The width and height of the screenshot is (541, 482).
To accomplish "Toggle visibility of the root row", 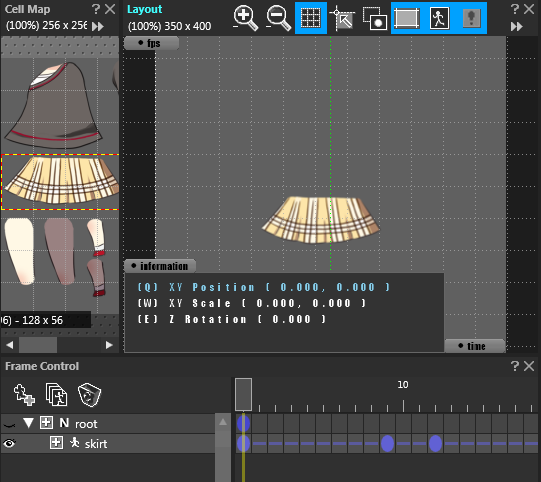I will [9, 424].
